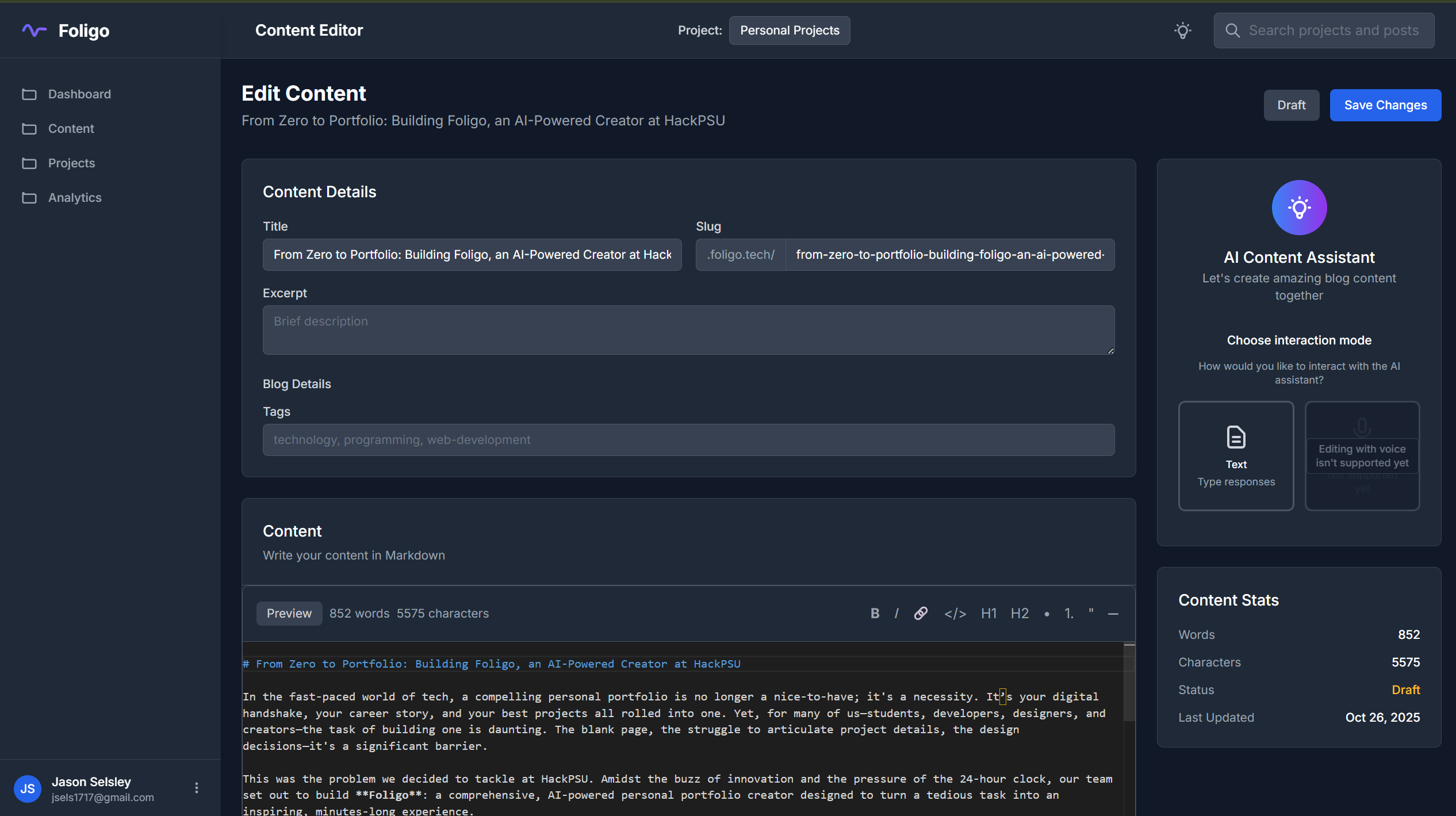
Task: Select the Text interaction mode card
Action: (x=1236, y=455)
